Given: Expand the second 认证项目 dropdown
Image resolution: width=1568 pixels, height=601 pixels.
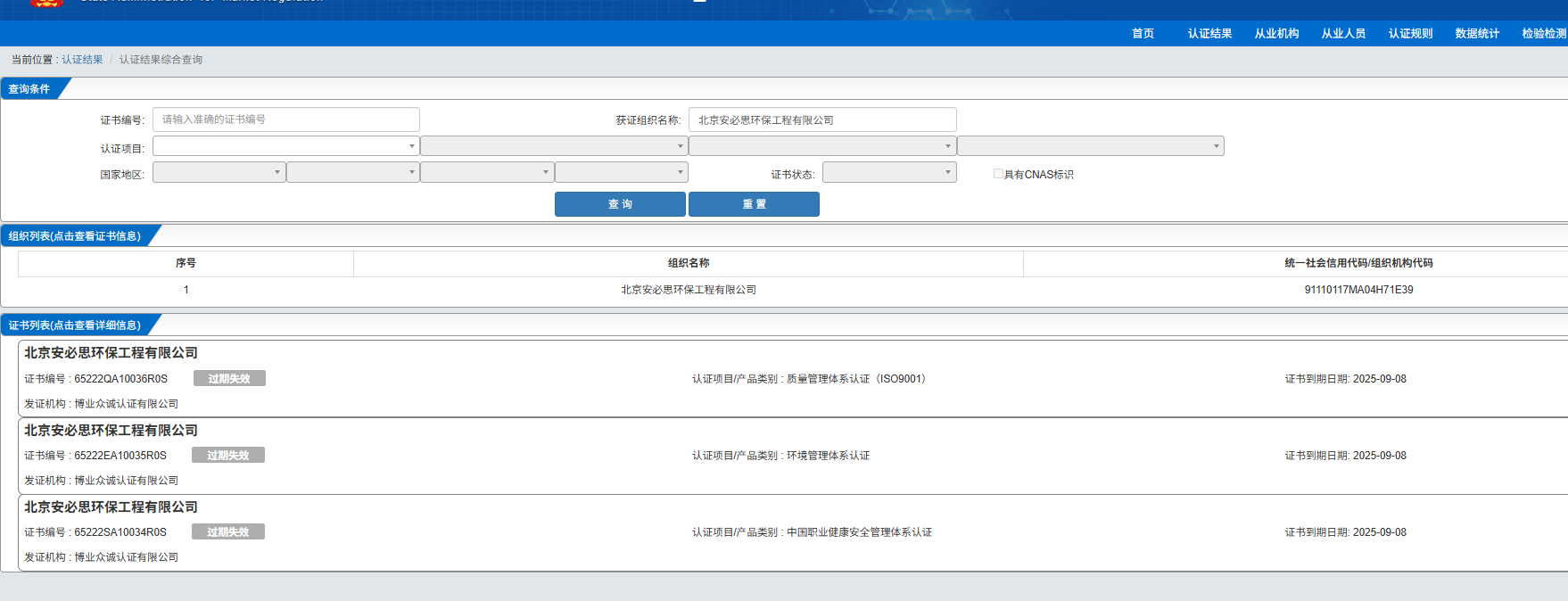Looking at the screenshot, I should pyautogui.click(x=553, y=146).
